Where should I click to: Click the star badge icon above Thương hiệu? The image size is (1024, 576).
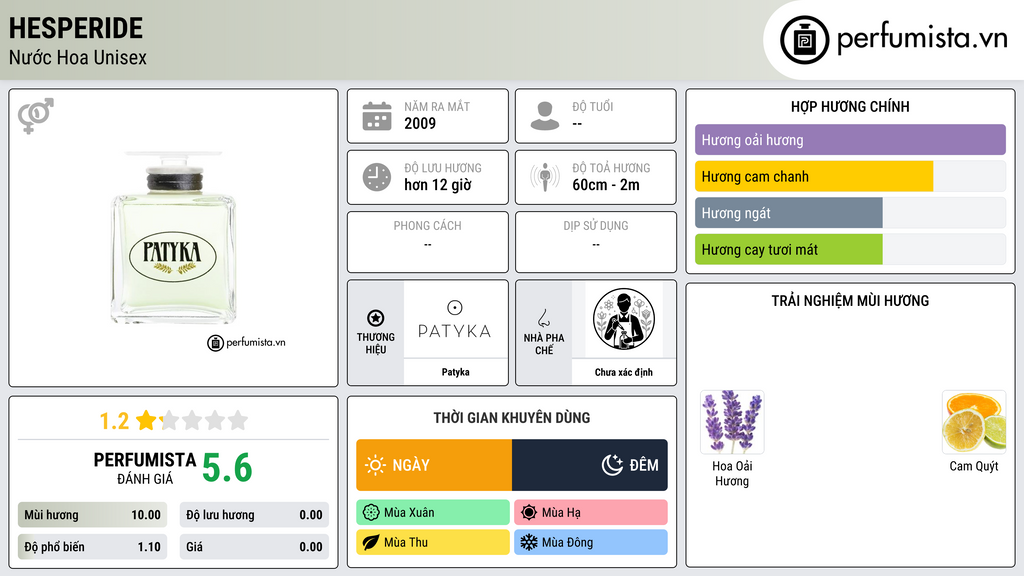376,318
